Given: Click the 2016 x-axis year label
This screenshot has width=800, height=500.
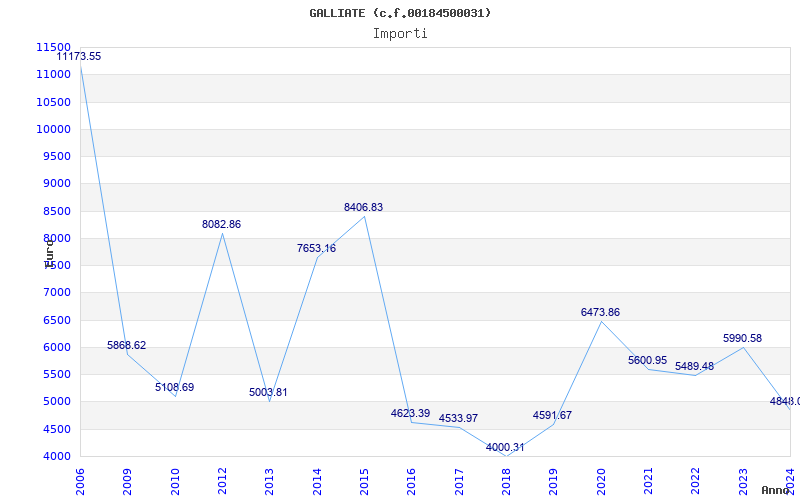Looking at the screenshot, I should coord(411,482).
